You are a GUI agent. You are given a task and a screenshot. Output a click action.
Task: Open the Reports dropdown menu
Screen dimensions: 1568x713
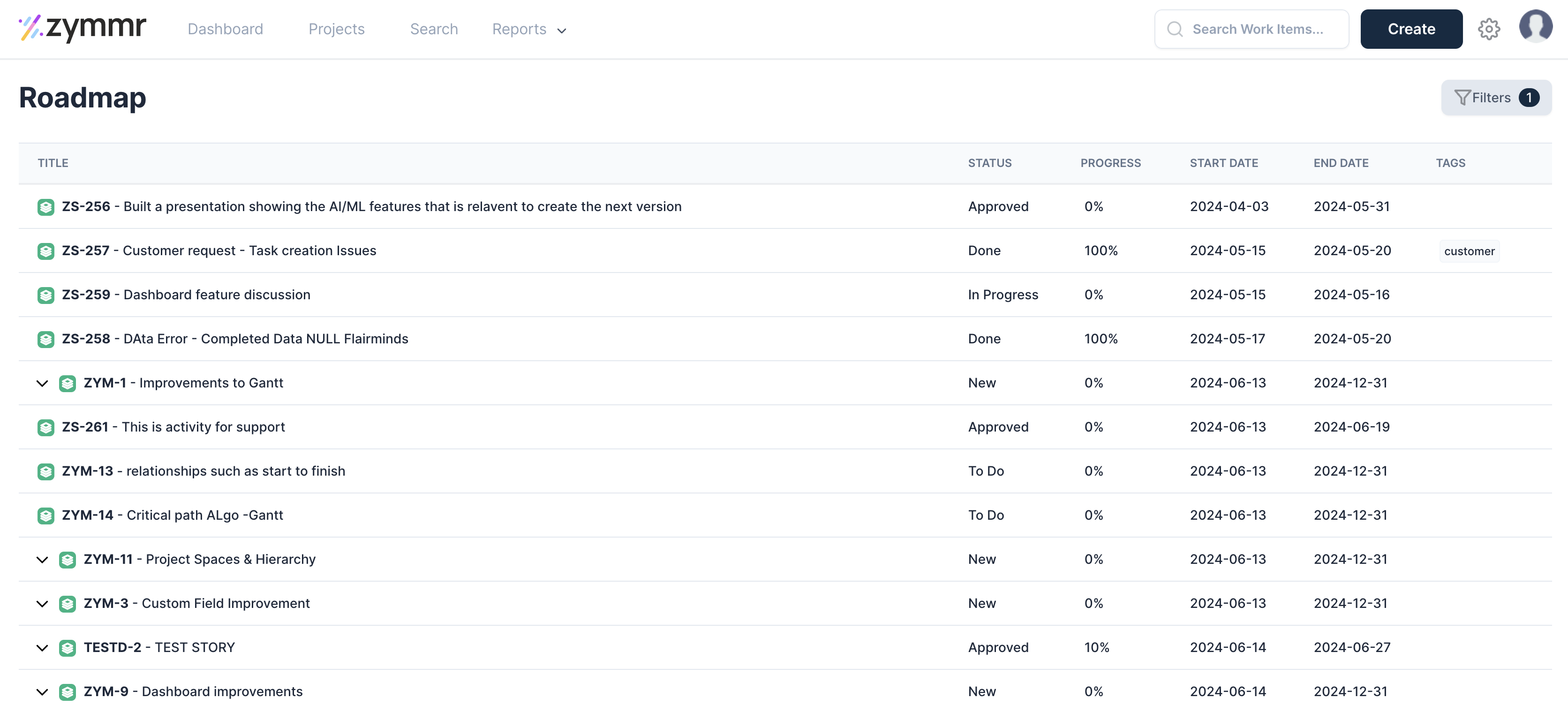(x=529, y=29)
